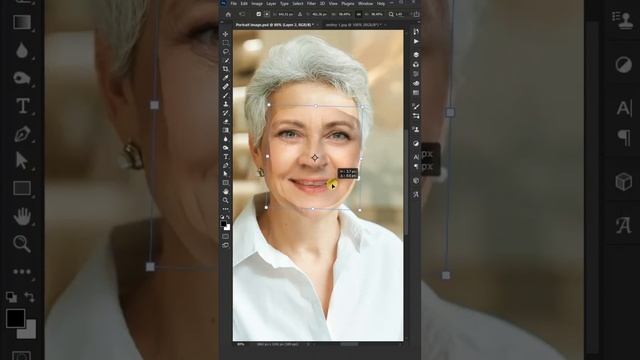Click the width percentage field in options bar
The width and height of the screenshot is (640, 360).
(x=343, y=14)
